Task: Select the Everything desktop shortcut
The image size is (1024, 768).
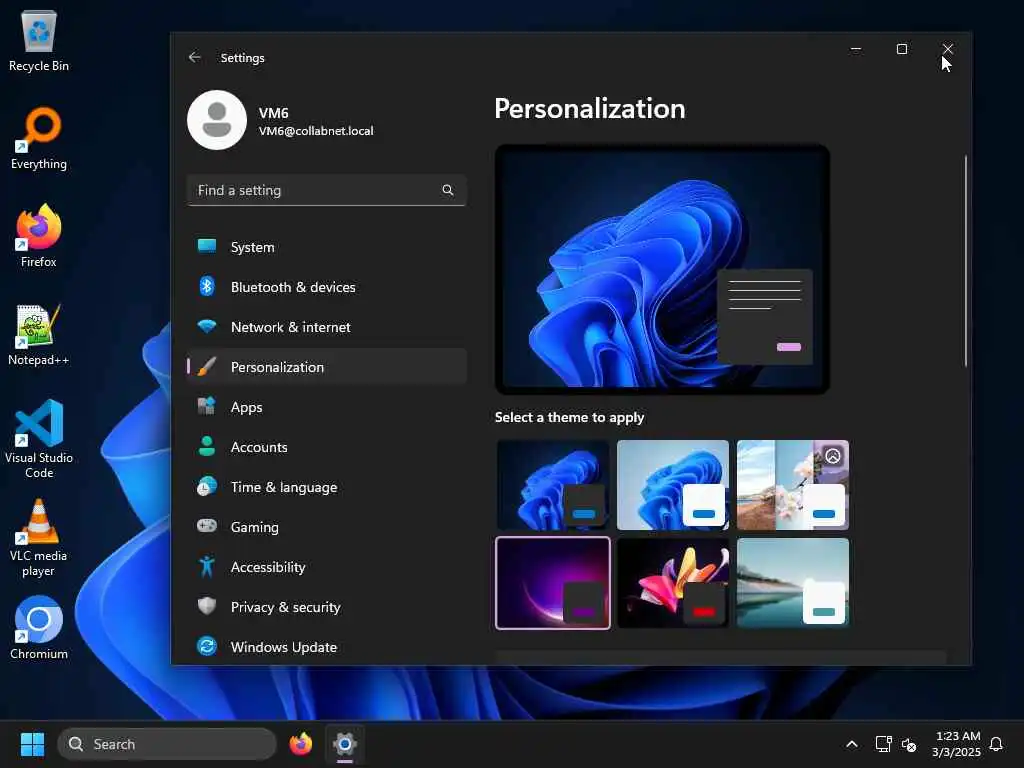Action: [x=39, y=138]
